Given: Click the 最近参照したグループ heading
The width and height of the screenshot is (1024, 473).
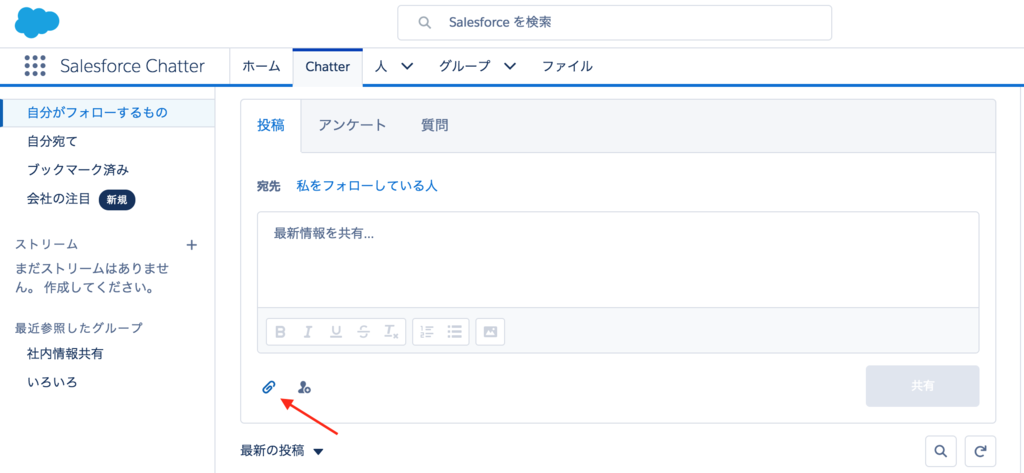Looking at the screenshot, I should 78,328.
